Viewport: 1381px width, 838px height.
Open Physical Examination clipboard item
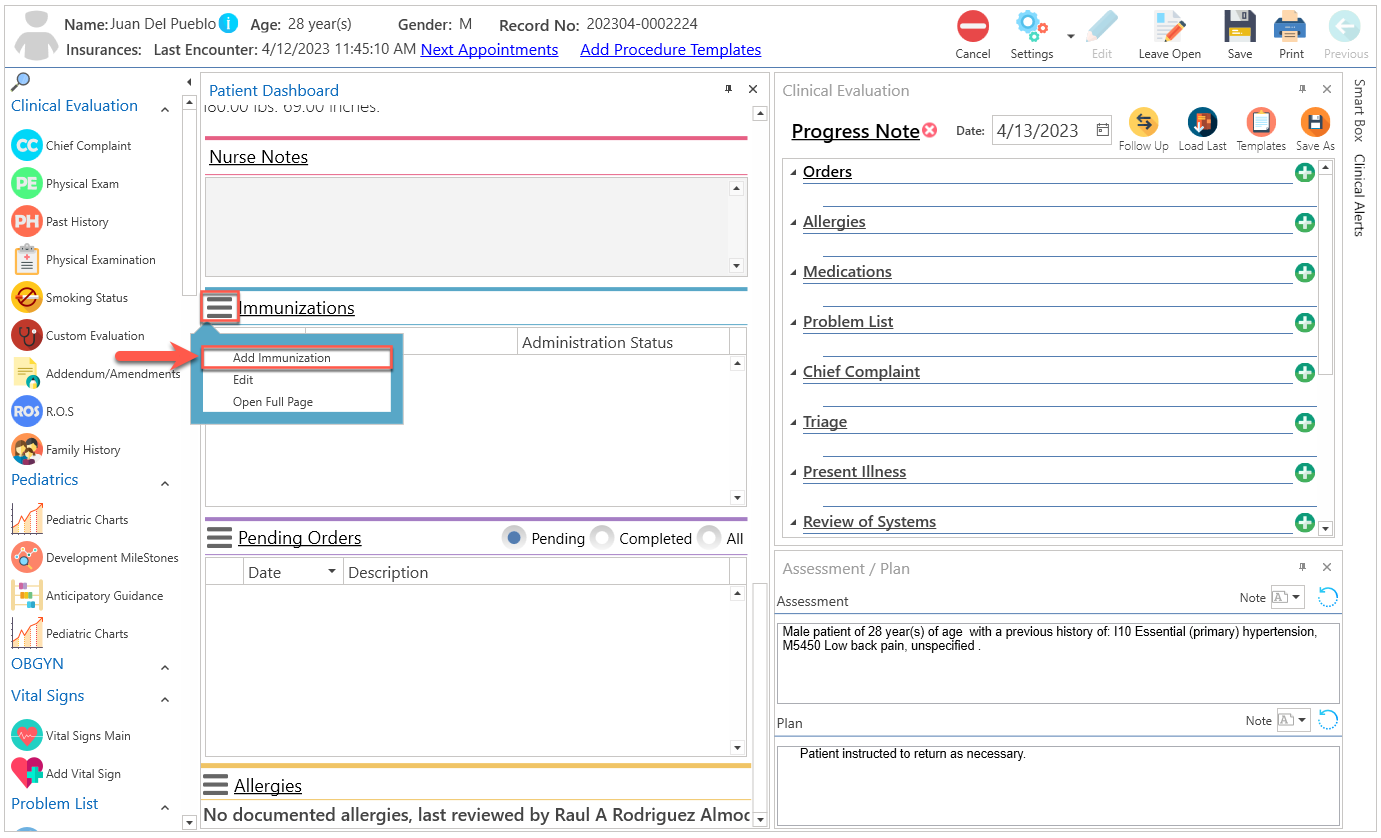click(x=84, y=260)
